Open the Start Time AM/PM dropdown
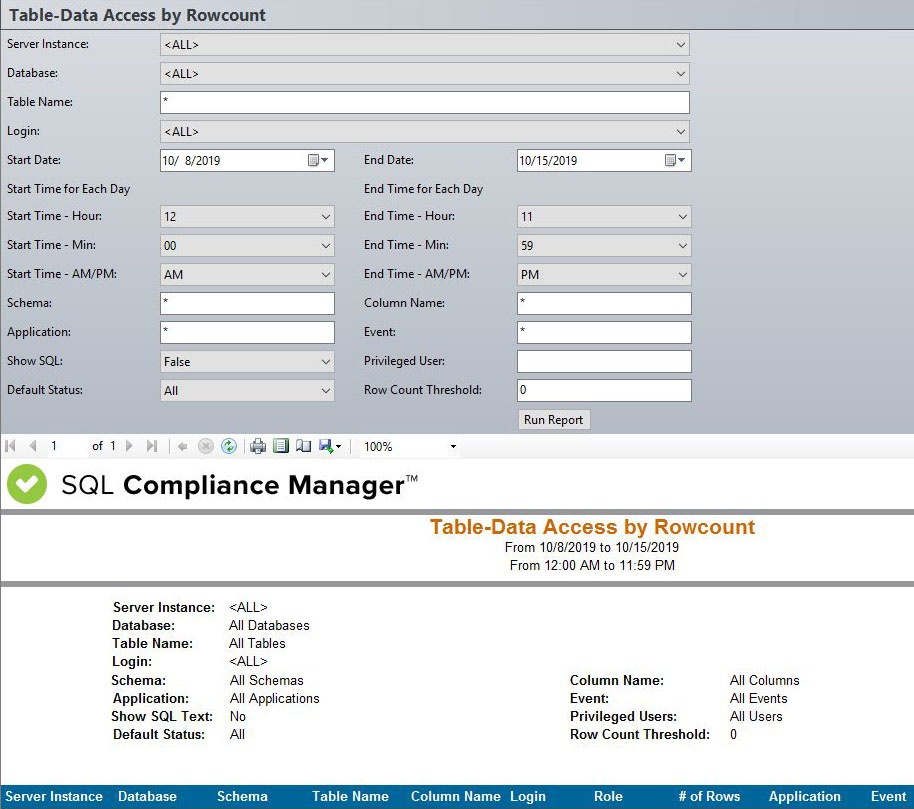Image resolution: width=914 pixels, height=809 pixels. pyautogui.click(x=325, y=275)
